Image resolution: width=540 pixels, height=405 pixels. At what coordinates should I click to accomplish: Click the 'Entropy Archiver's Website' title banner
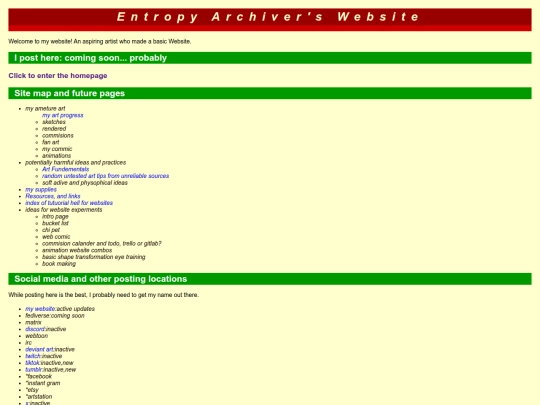point(270,20)
